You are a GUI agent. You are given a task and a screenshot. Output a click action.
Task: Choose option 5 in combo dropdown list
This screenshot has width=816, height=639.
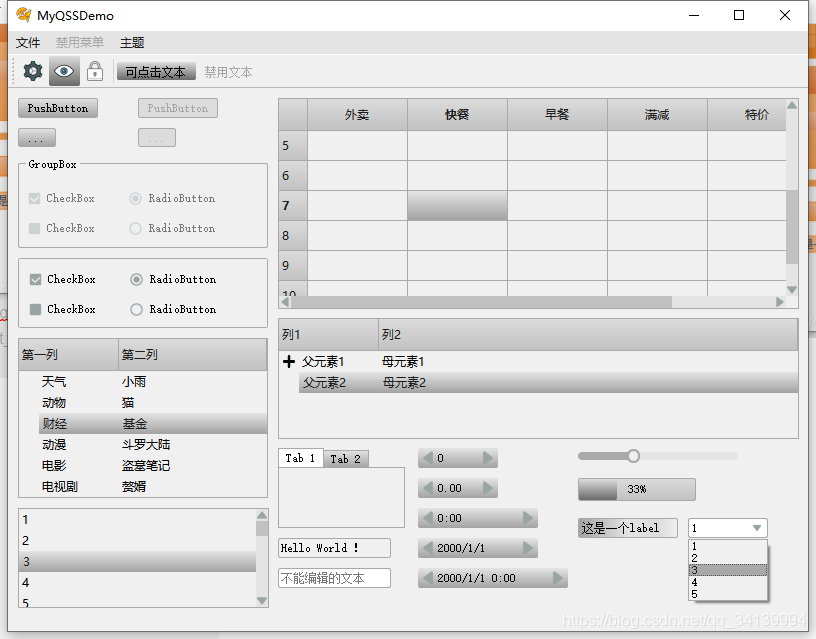coord(728,594)
